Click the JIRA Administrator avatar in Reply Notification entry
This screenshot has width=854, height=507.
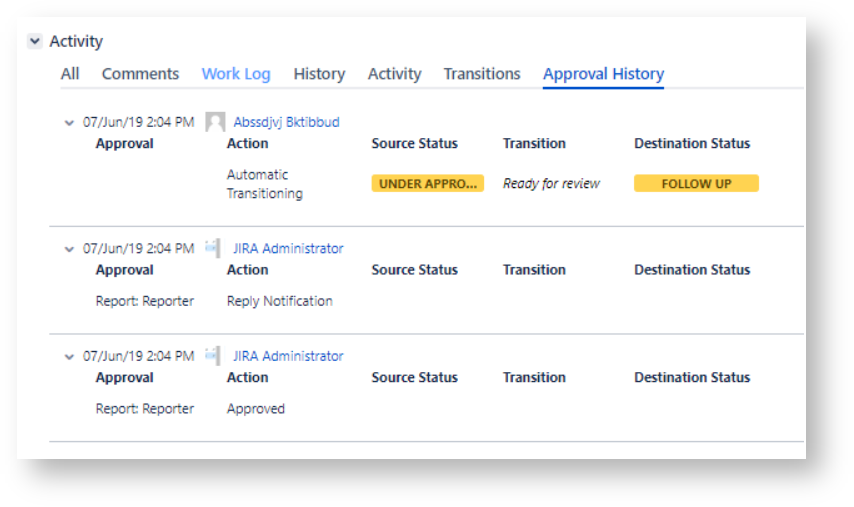pos(212,248)
